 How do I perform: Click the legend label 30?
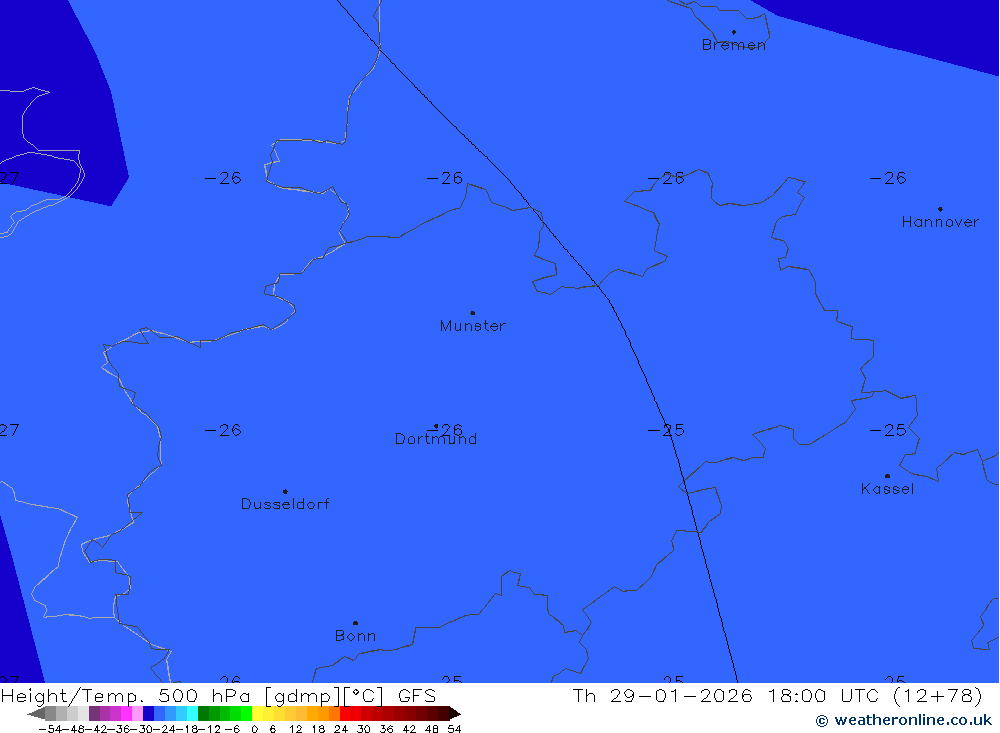coord(364,729)
